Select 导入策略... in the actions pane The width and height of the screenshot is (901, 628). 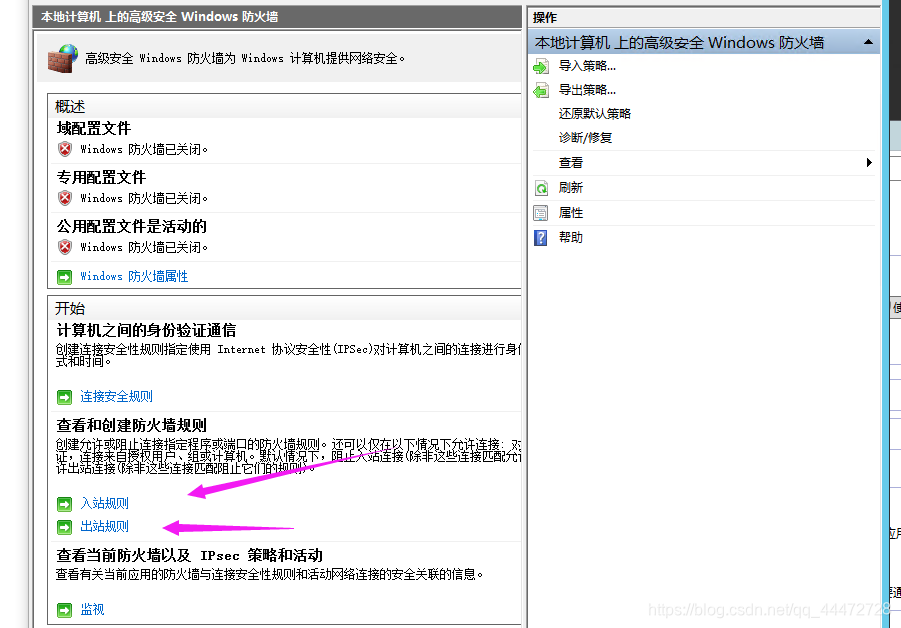tap(587, 66)
